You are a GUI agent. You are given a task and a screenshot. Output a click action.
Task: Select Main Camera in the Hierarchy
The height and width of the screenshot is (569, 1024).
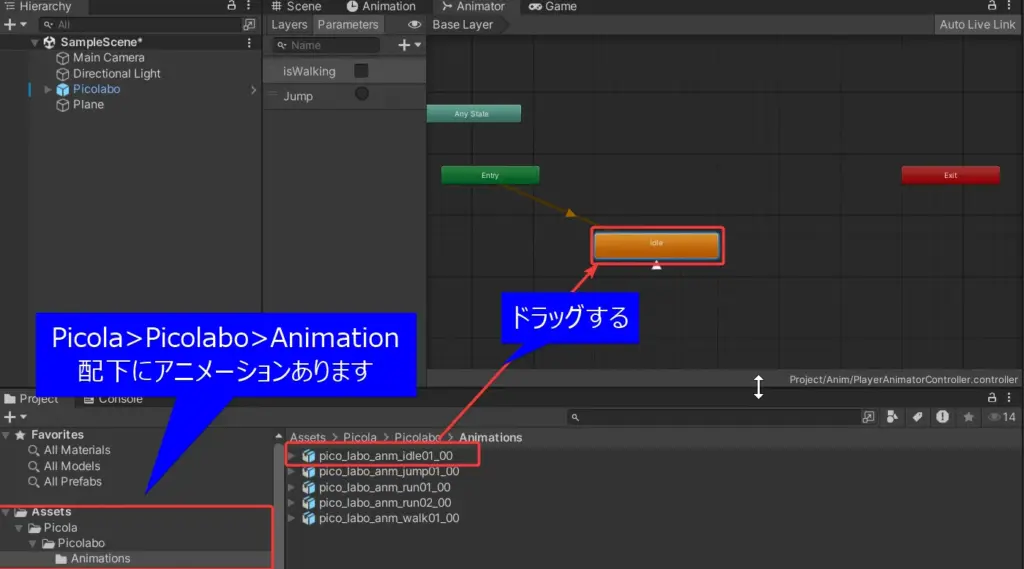[108, 57]
